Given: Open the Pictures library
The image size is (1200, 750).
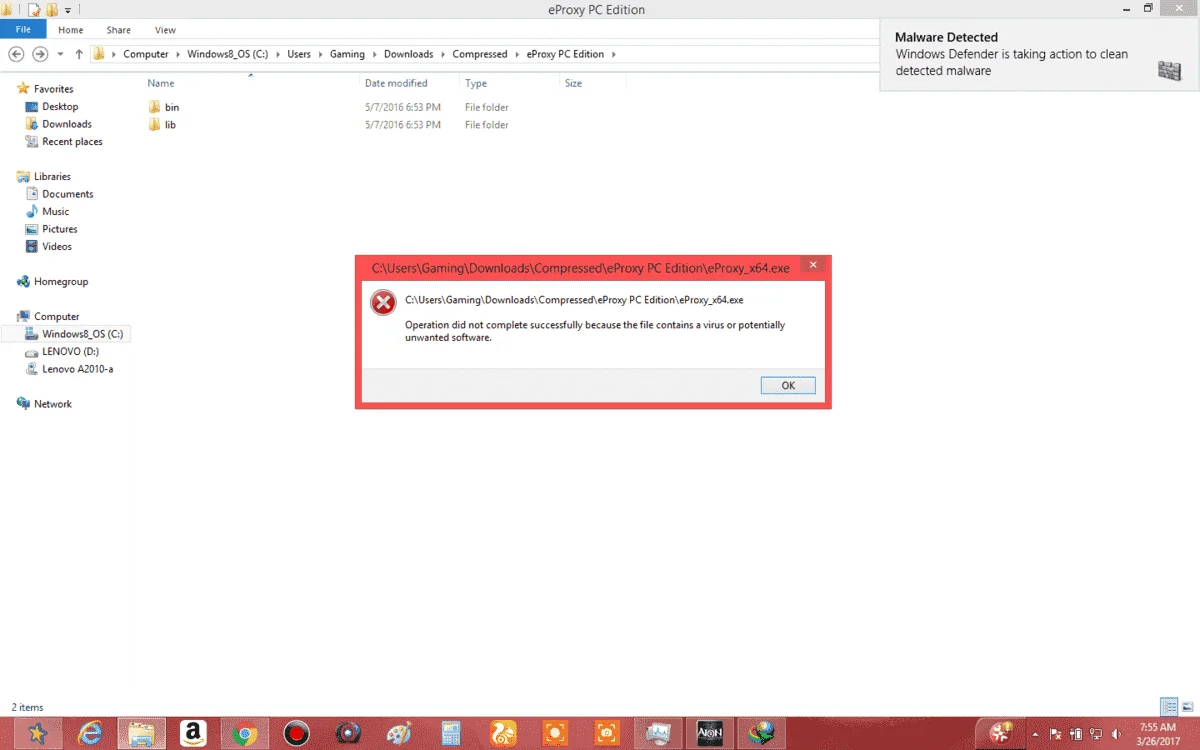Looking at the screenshot, I should click(x=59, y=229).
